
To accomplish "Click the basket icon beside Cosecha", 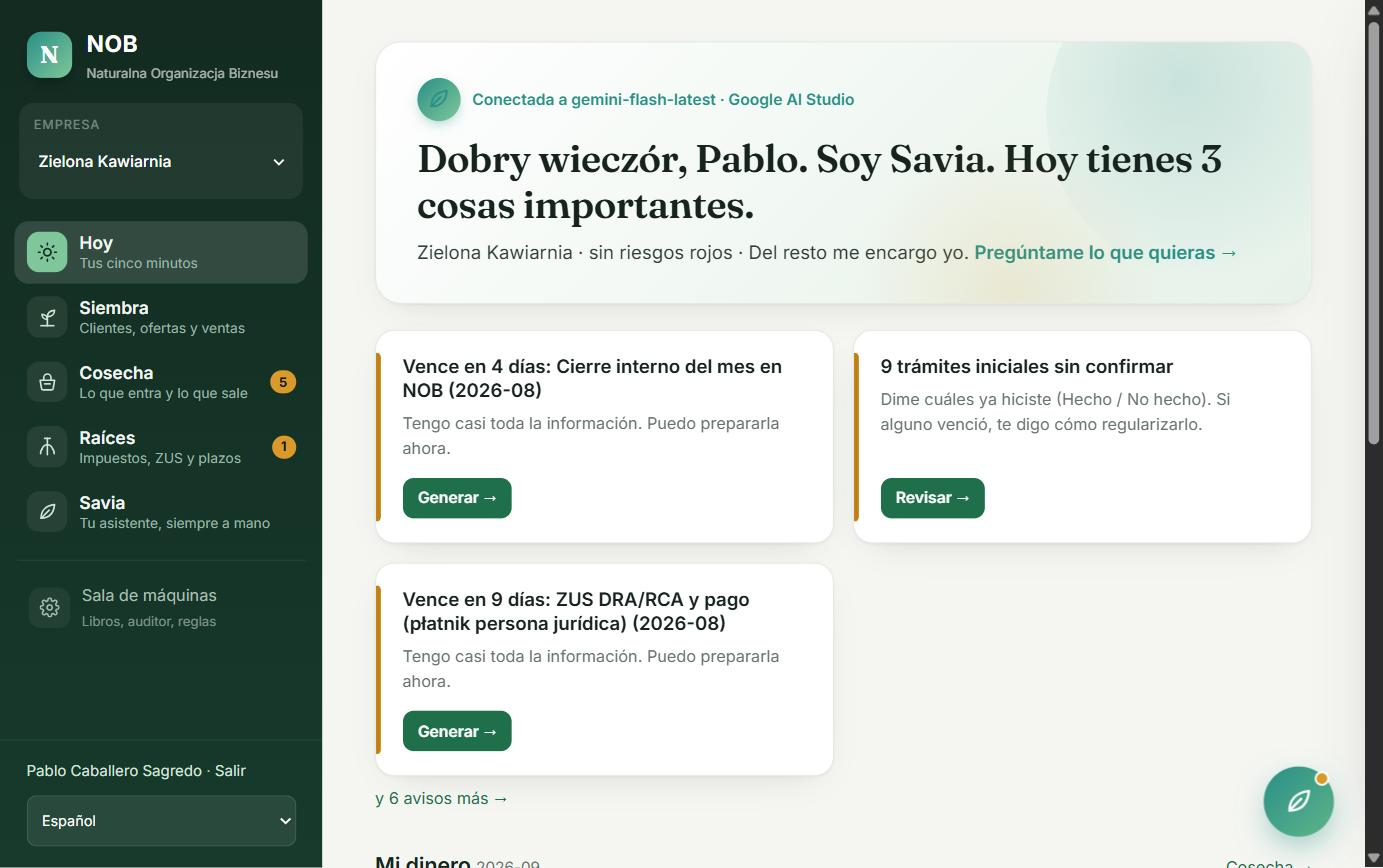I will click(x=47, y=382).
